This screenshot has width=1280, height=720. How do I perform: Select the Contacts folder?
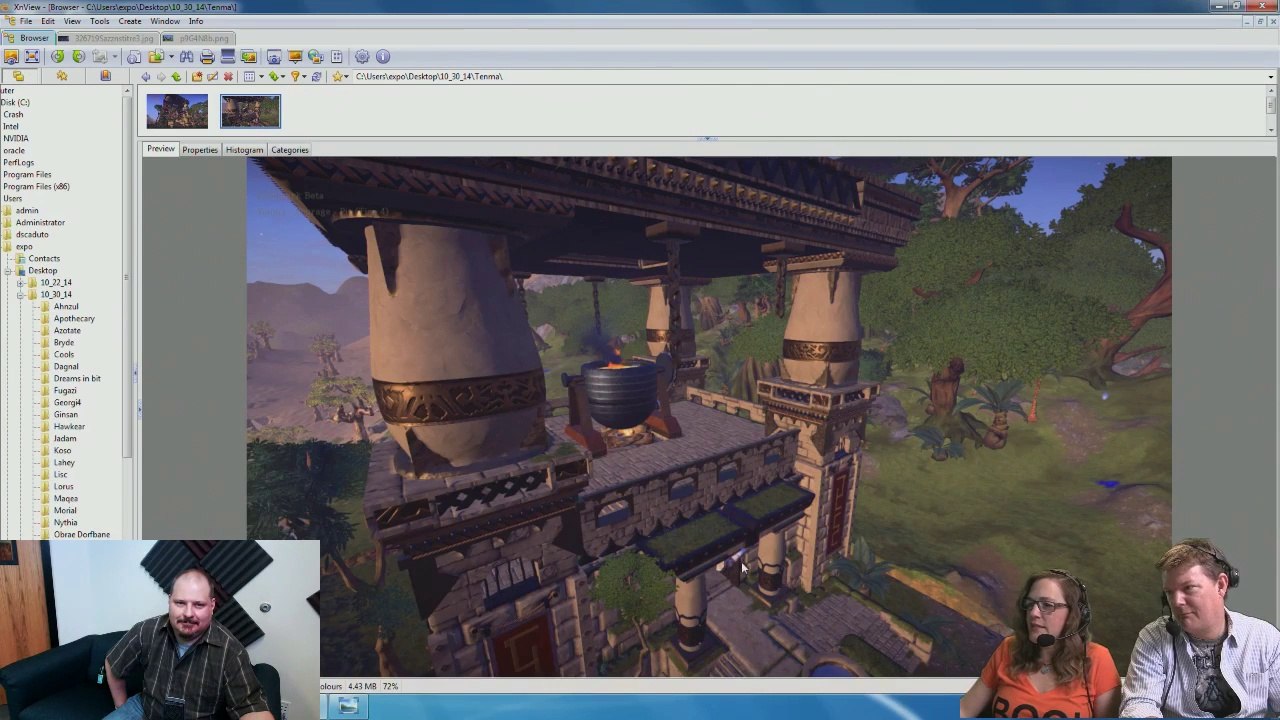click(x=44, y=259)
